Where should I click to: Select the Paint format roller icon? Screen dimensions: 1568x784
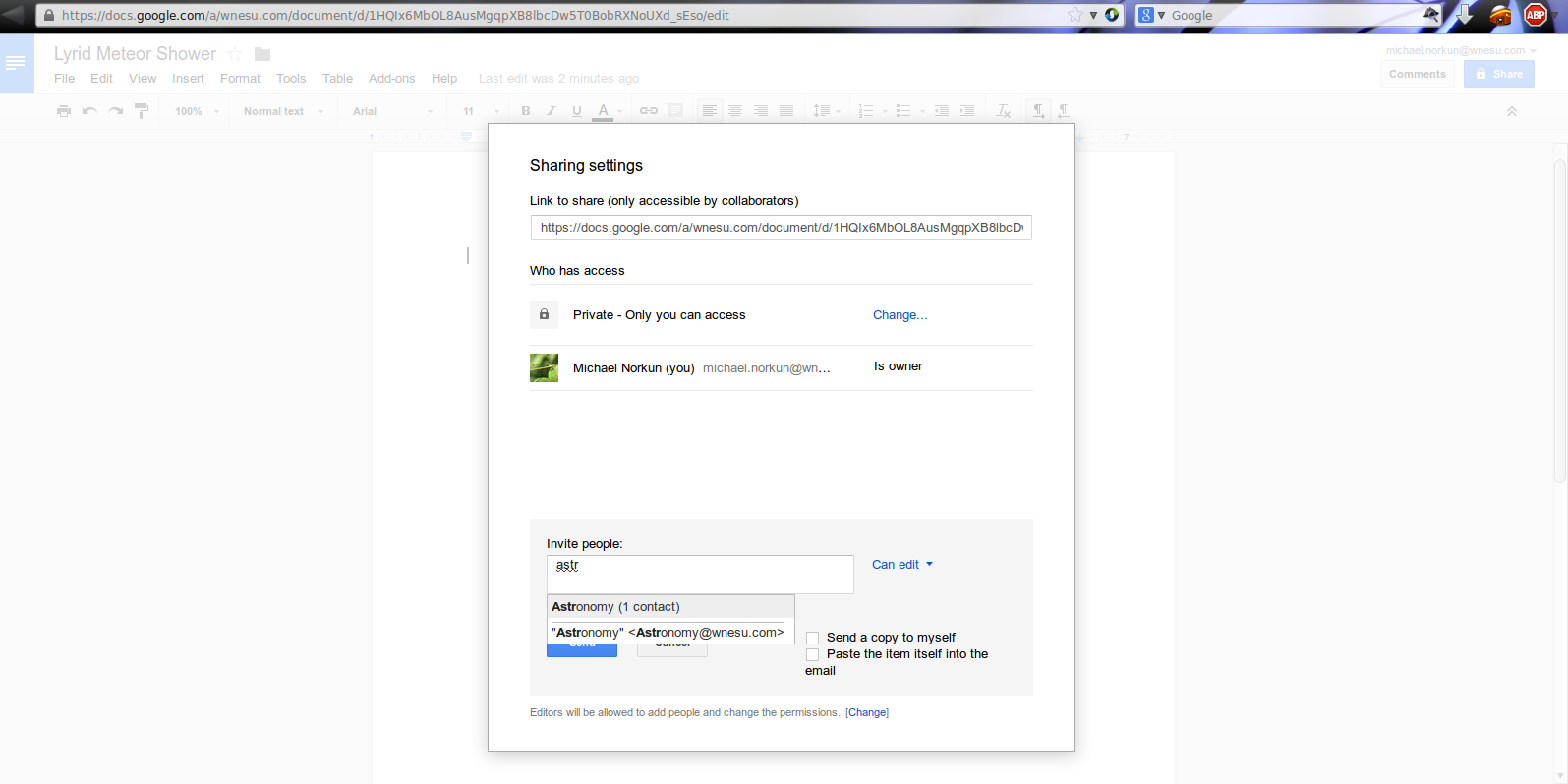[142, 111]
